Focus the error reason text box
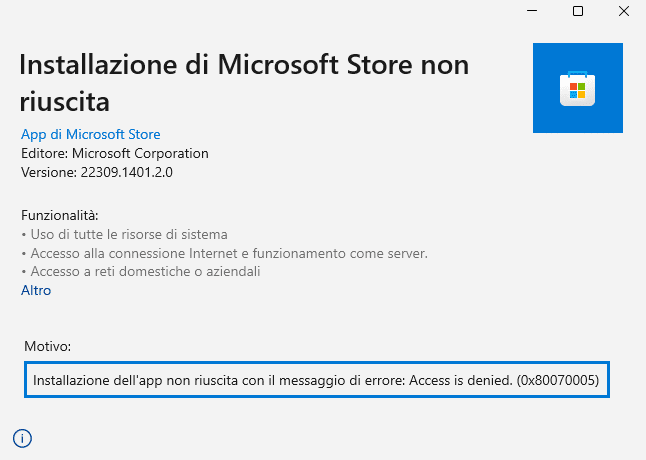The width and height of the screenshot is (646, 460). (317, 380)
